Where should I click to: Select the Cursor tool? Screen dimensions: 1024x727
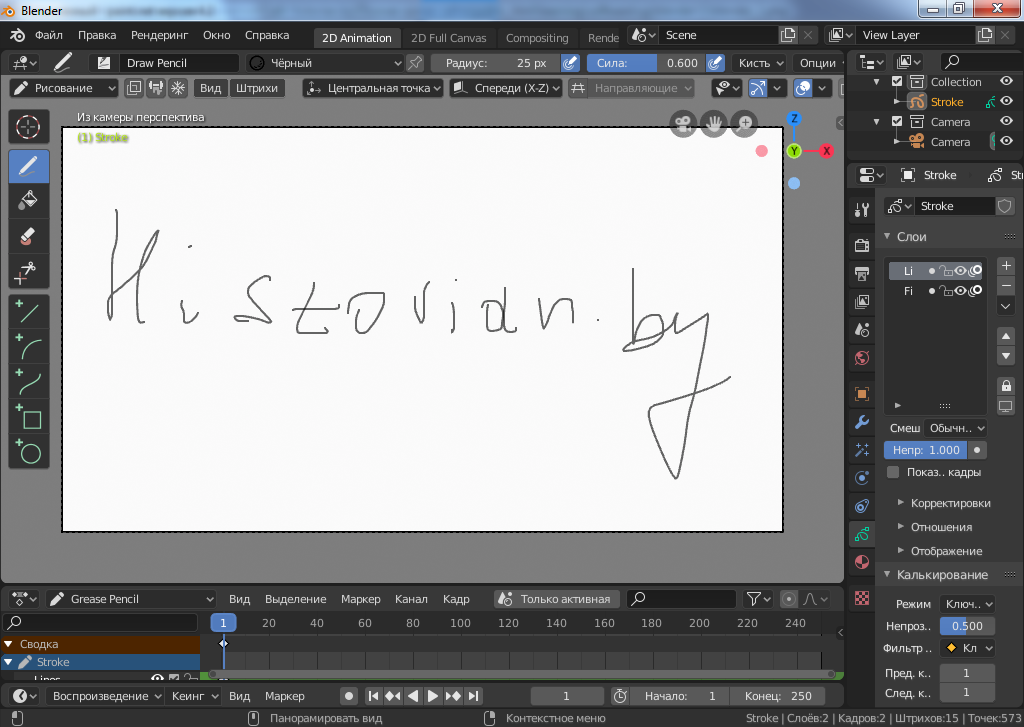[29, 127]
